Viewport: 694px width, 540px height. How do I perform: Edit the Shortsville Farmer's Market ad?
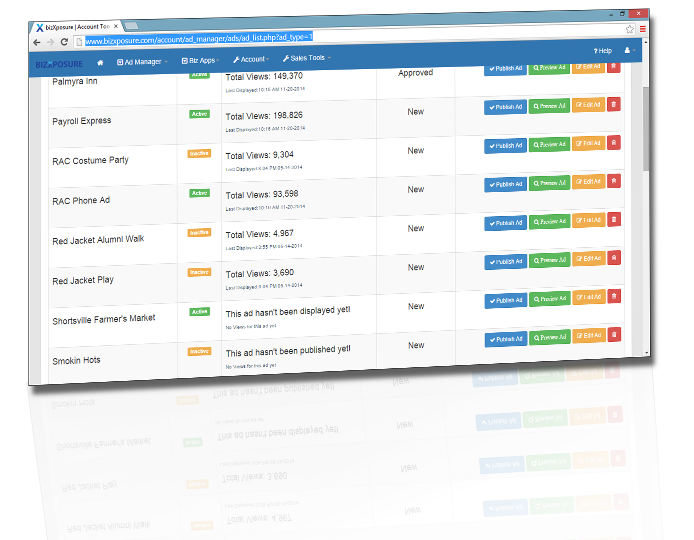(589, 297)
